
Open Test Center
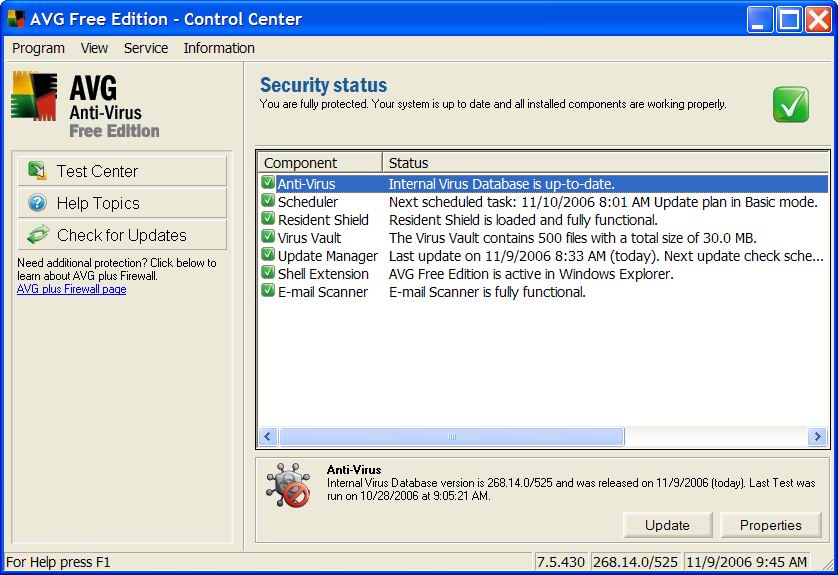[x=122, y=171]
